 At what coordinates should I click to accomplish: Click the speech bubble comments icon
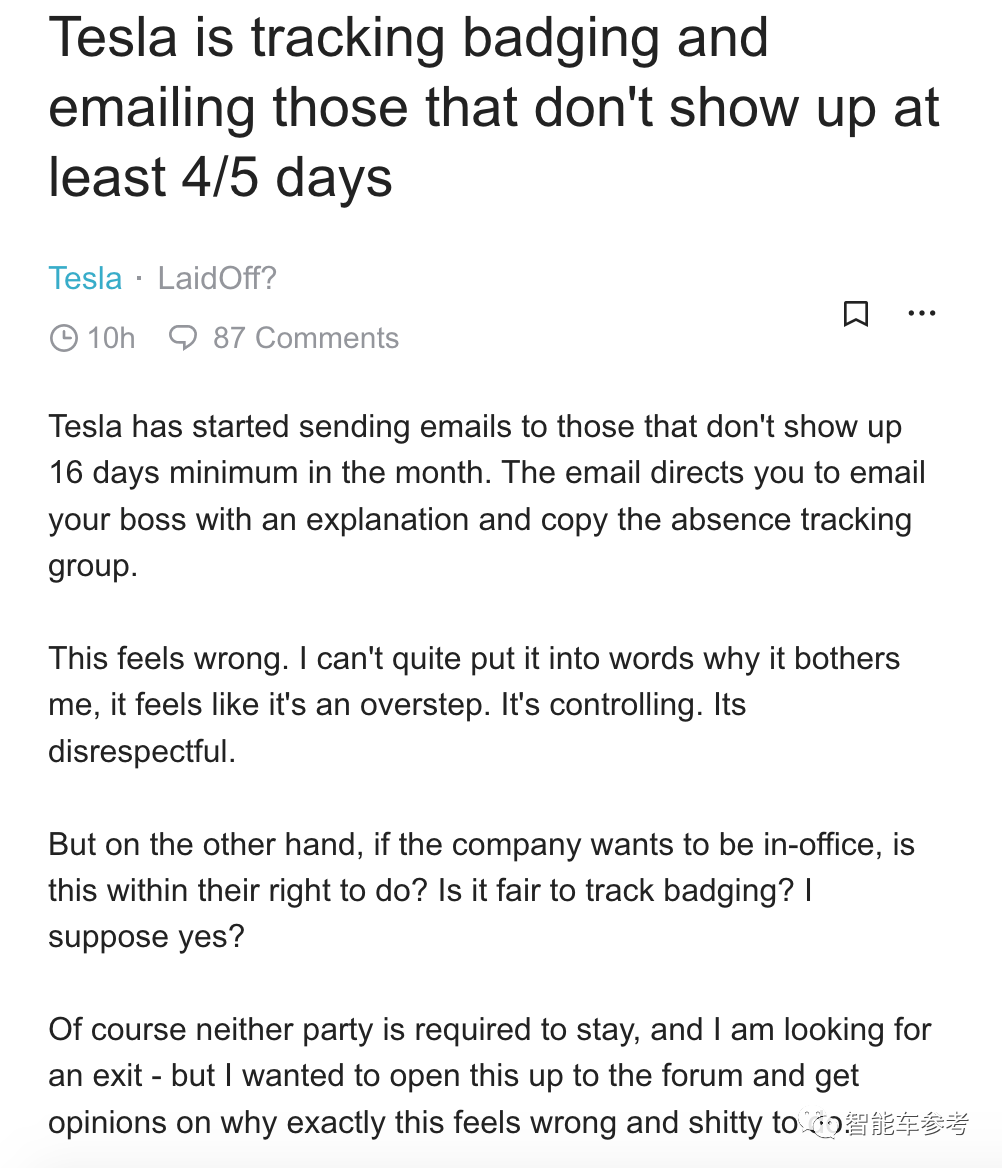(183, 337)
